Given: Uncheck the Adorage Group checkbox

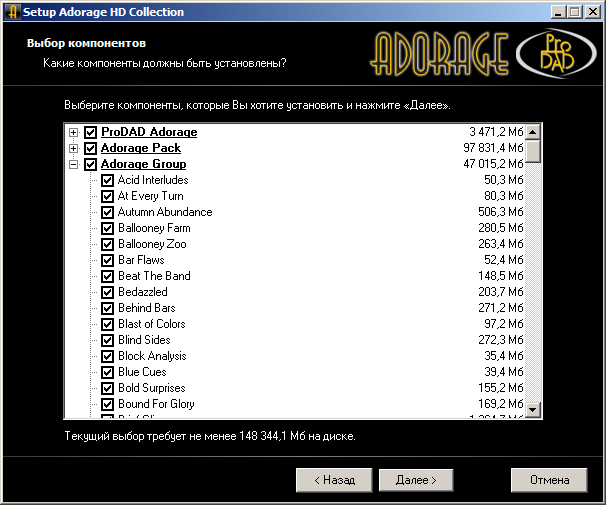Looking at the screenshot, I should point(90,164).
